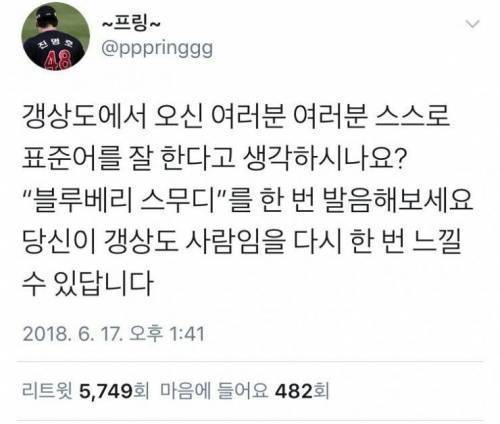This screenshot has width=500, height=424.
Task: Click the display name ~프링~
Action: [131, 23]
